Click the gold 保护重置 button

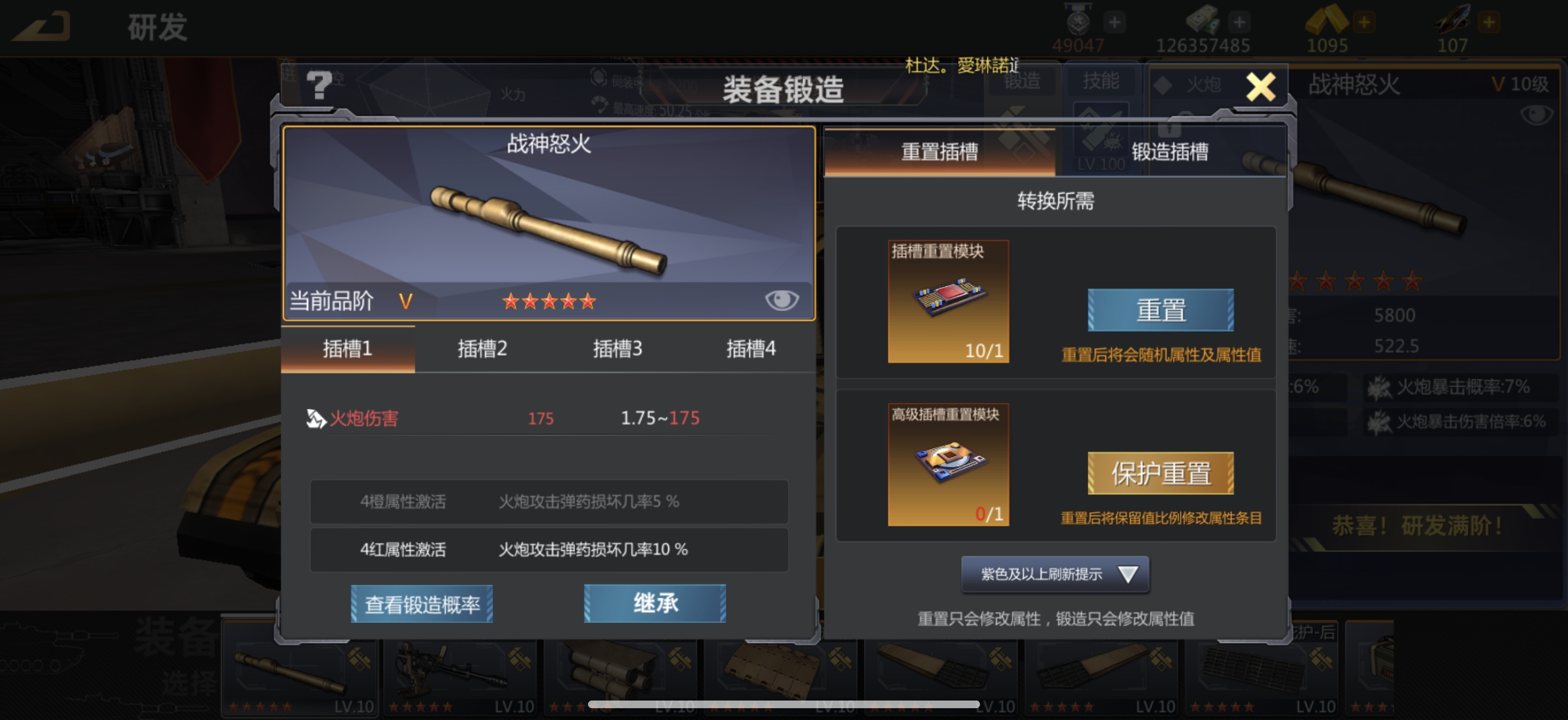(x=1161, y=473)
